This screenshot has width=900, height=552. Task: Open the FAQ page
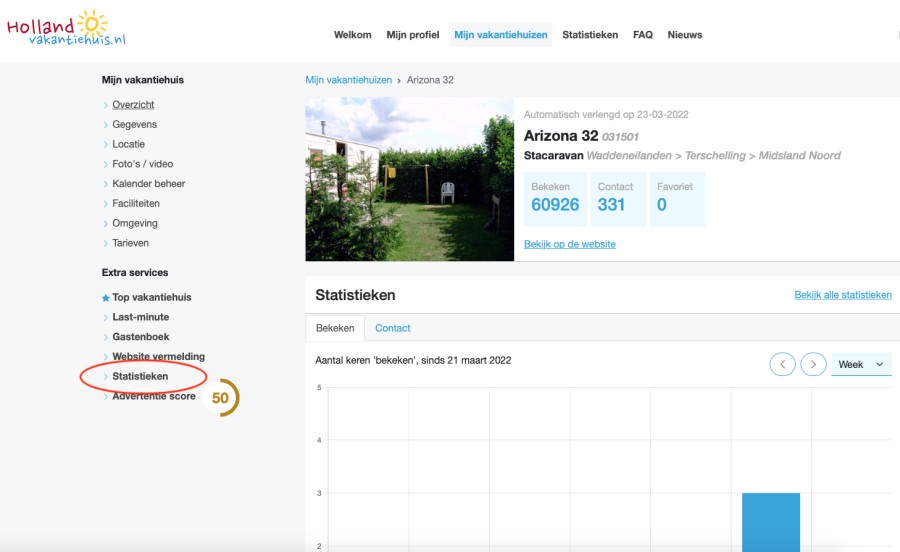(x=643, y=35)
